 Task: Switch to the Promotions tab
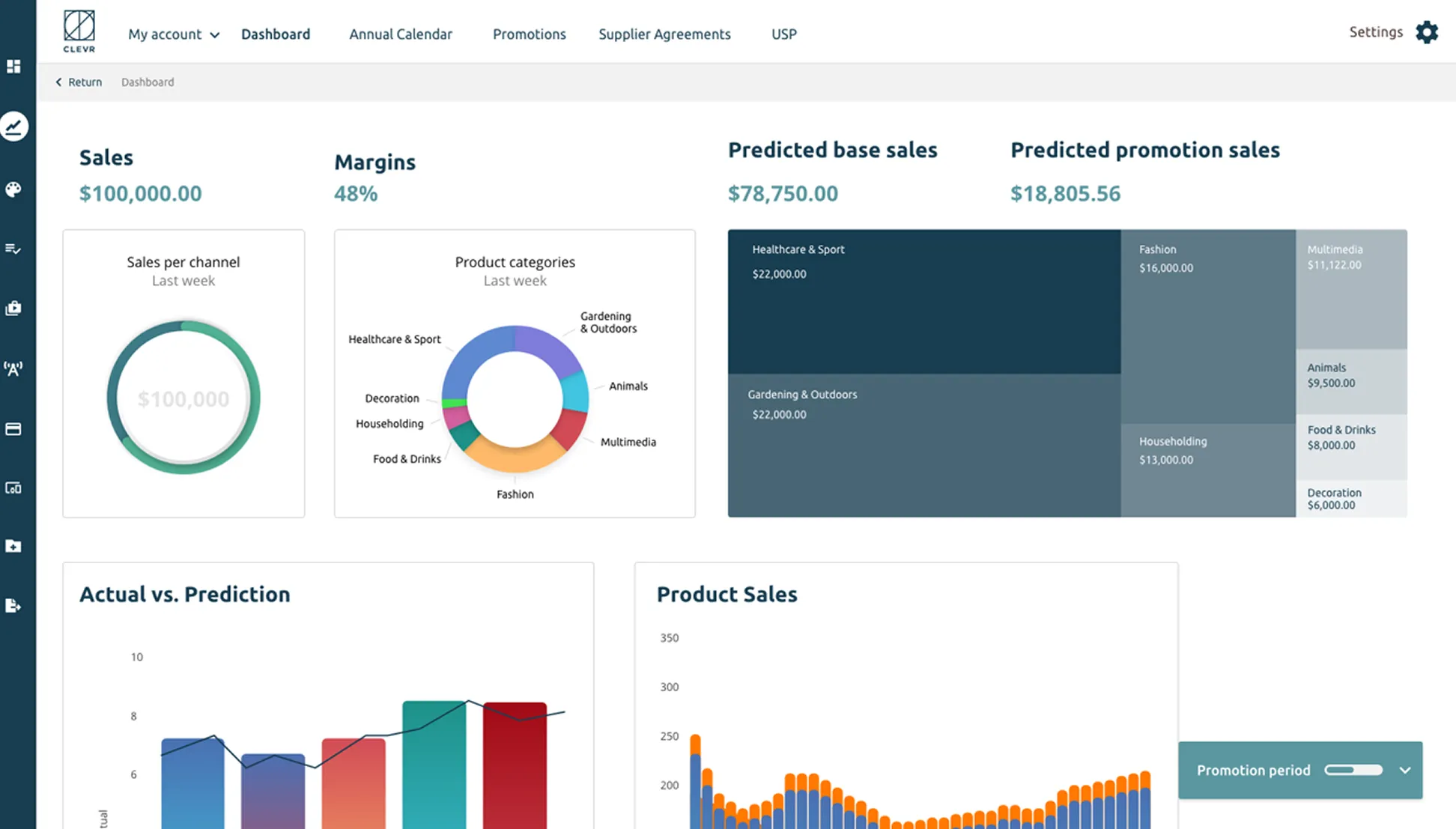point(530,34)
